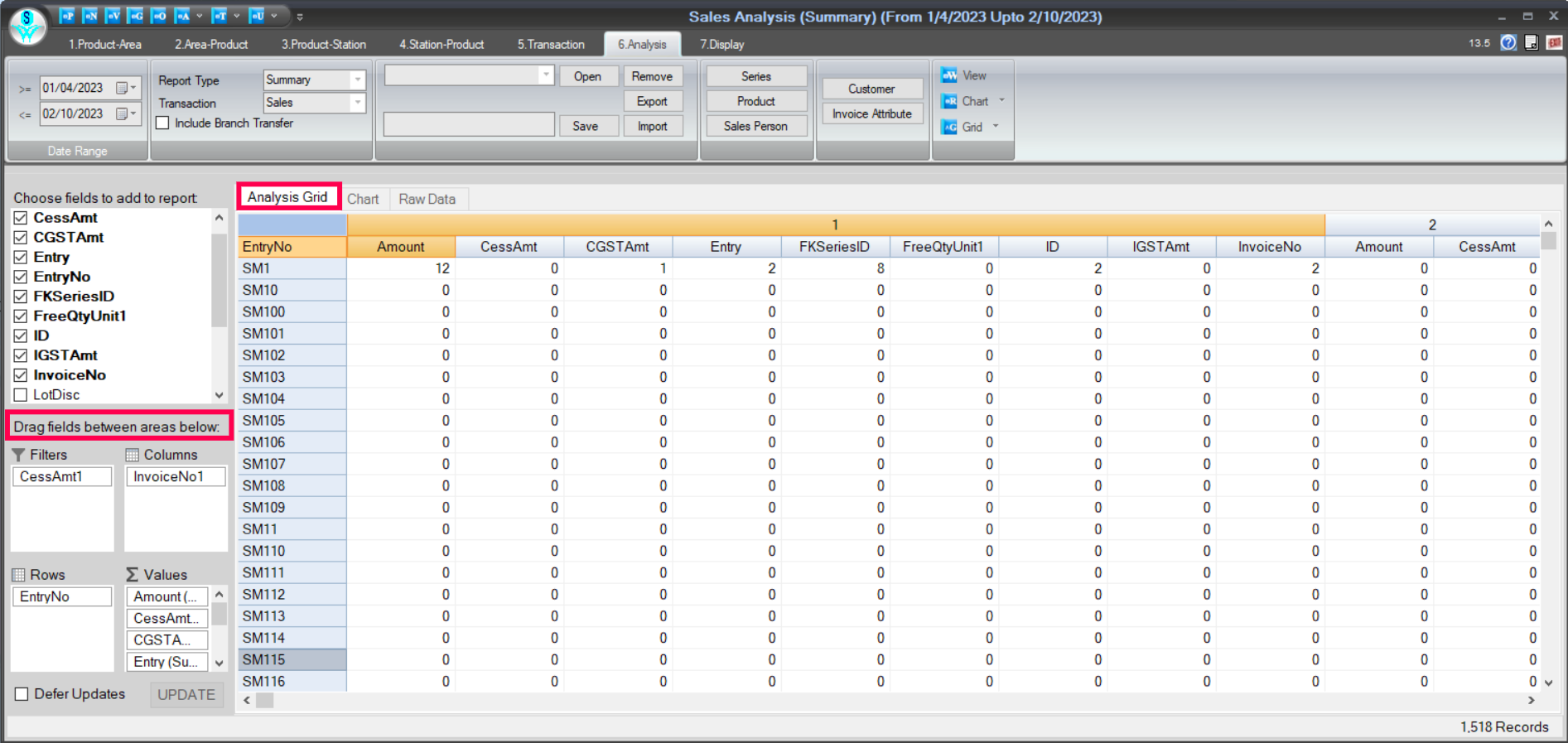Screen dimensions: 1568x743
Task: Switch to the 7.Display tab
Action: (722, 45)
